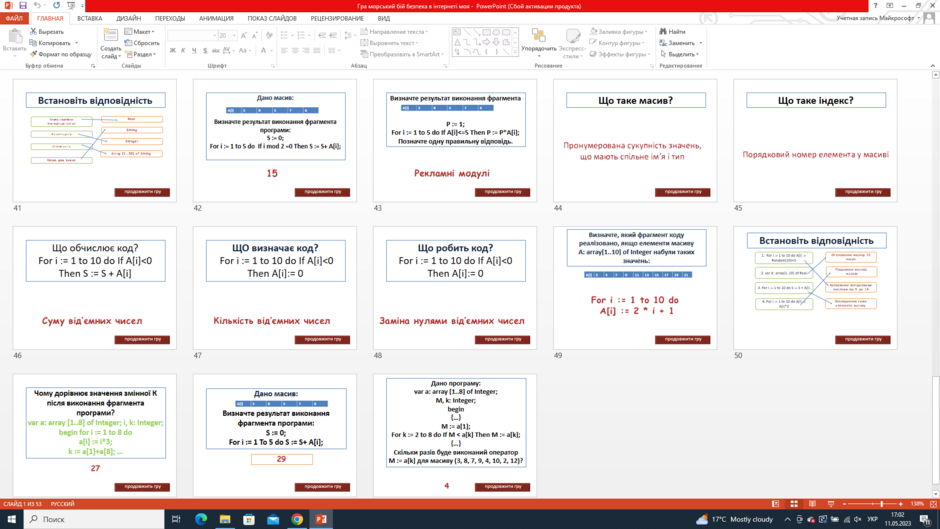940x529 pixels.
Task: Click Преобразовать в SmartArt button
Action: (401, 54)
